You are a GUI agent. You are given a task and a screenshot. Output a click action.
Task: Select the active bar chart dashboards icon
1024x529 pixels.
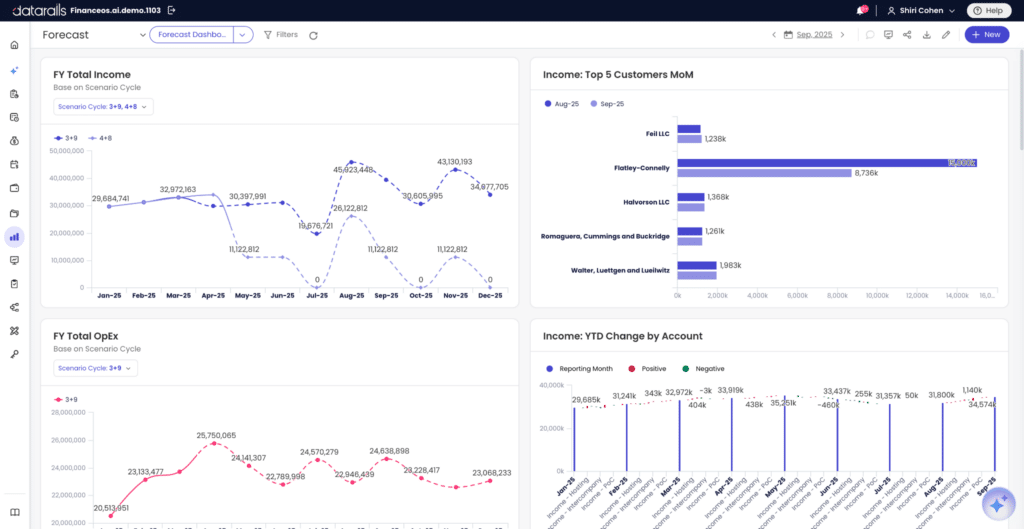tap(14, 236)
